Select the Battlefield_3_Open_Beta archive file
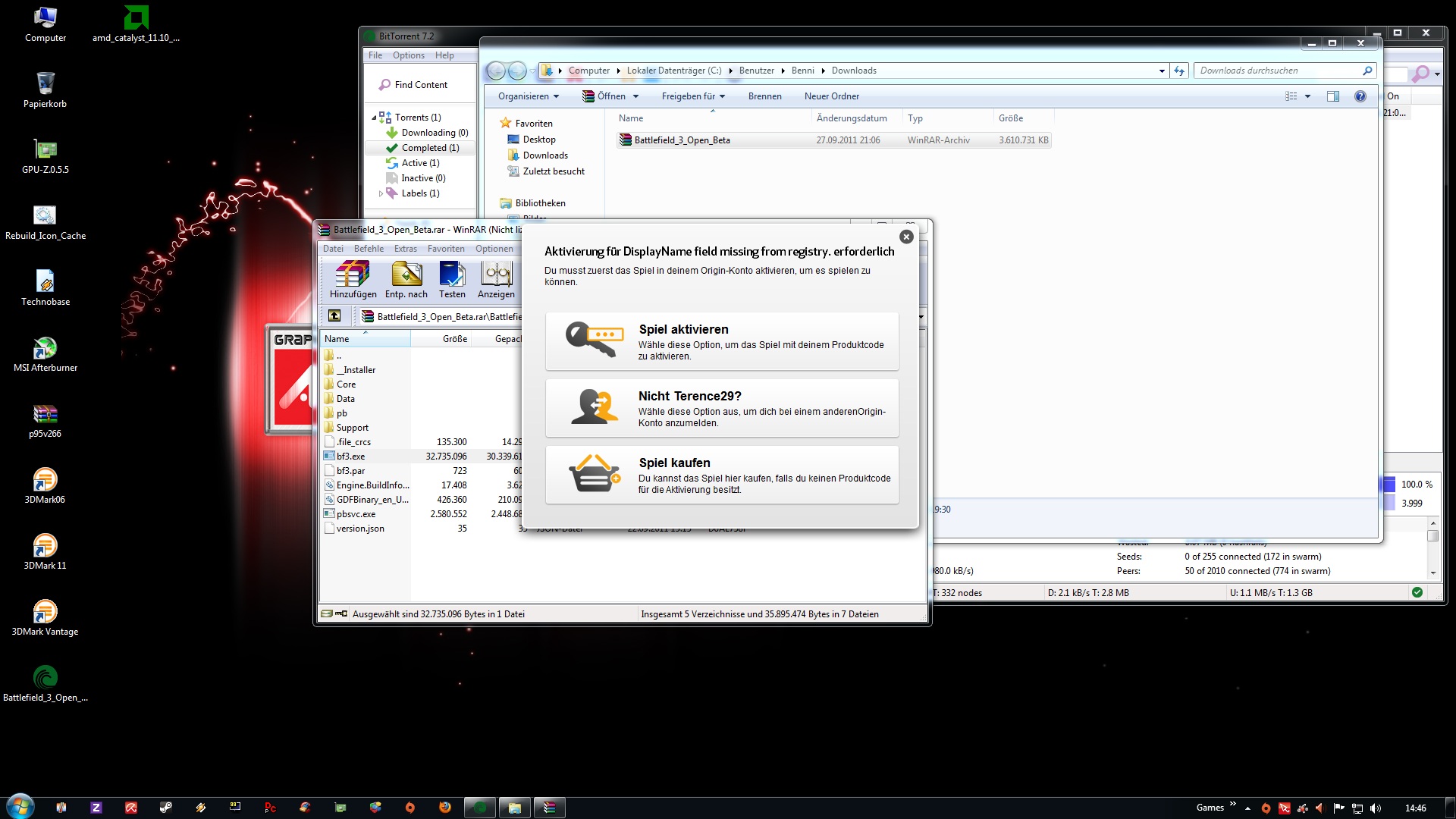Viewport: 1456px width, 819px height. (834, 140)
